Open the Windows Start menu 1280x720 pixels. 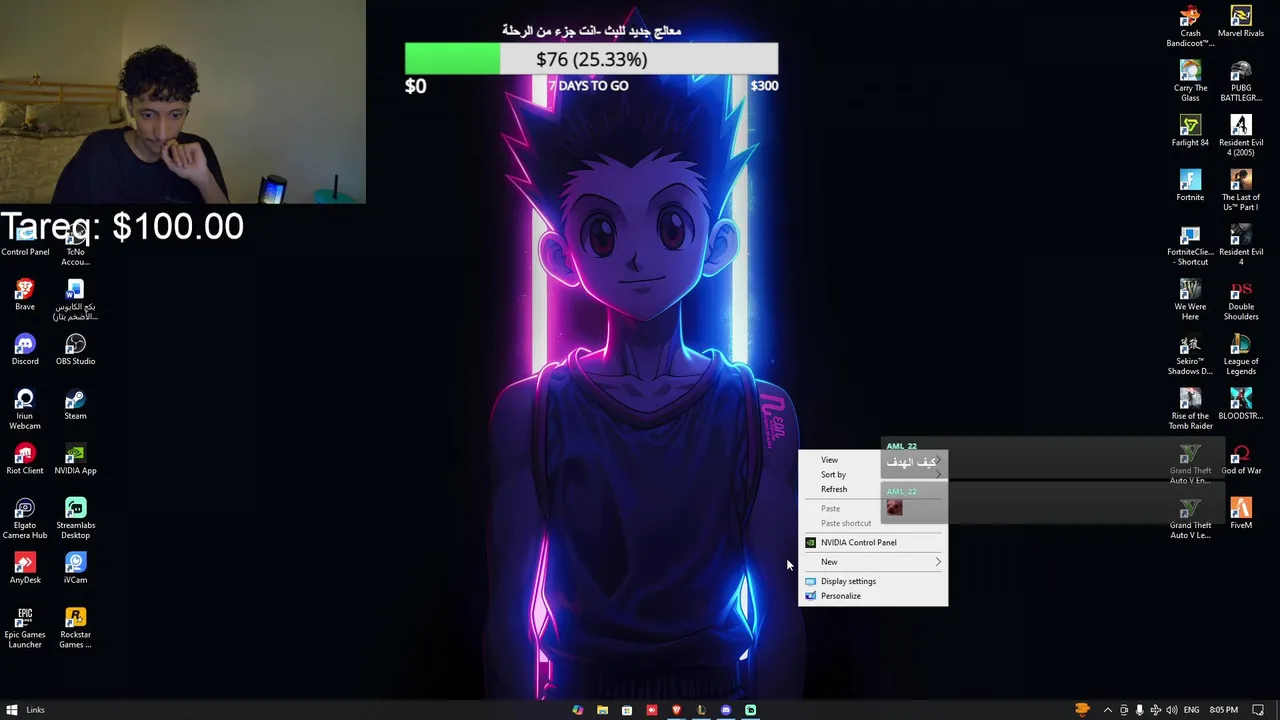click(x=12, y=710)
